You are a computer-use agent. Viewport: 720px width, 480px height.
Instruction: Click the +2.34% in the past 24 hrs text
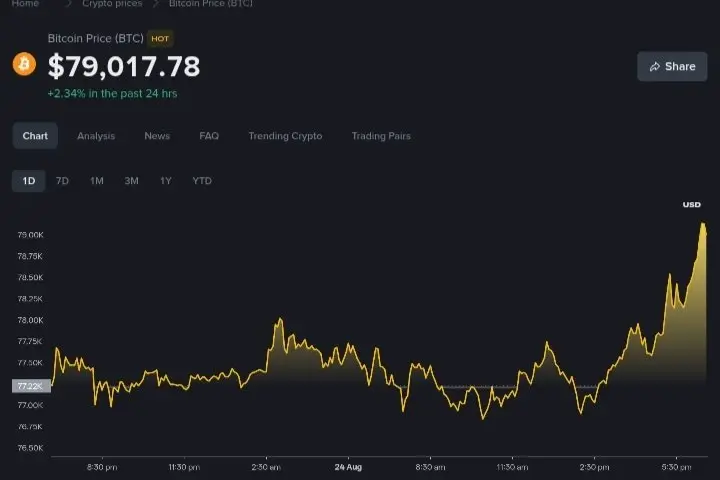tap(112, 94)
